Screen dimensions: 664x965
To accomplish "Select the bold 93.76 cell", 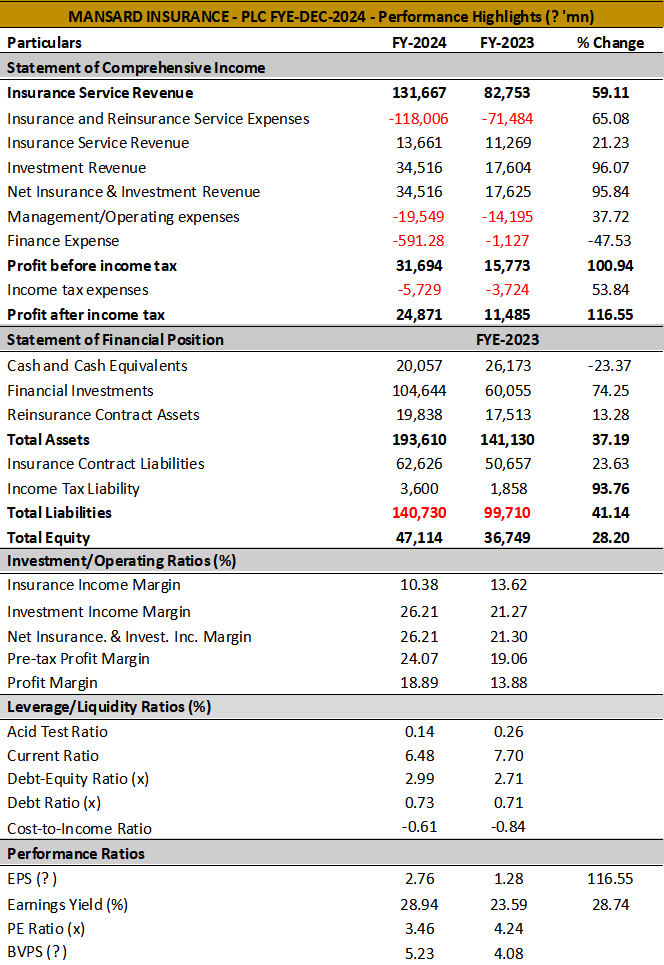I will coord(610,489).
